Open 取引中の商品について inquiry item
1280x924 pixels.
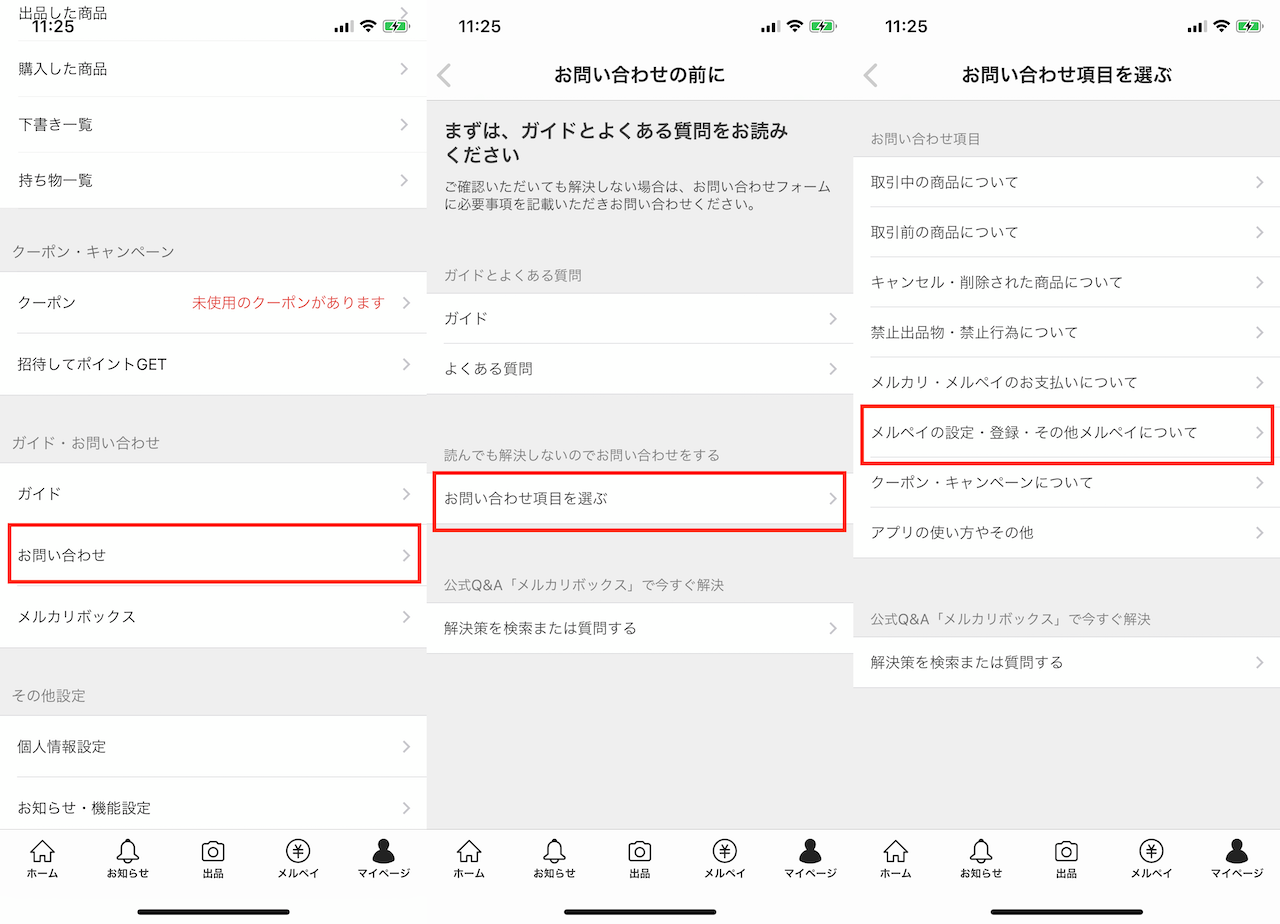pos(1066,182)
